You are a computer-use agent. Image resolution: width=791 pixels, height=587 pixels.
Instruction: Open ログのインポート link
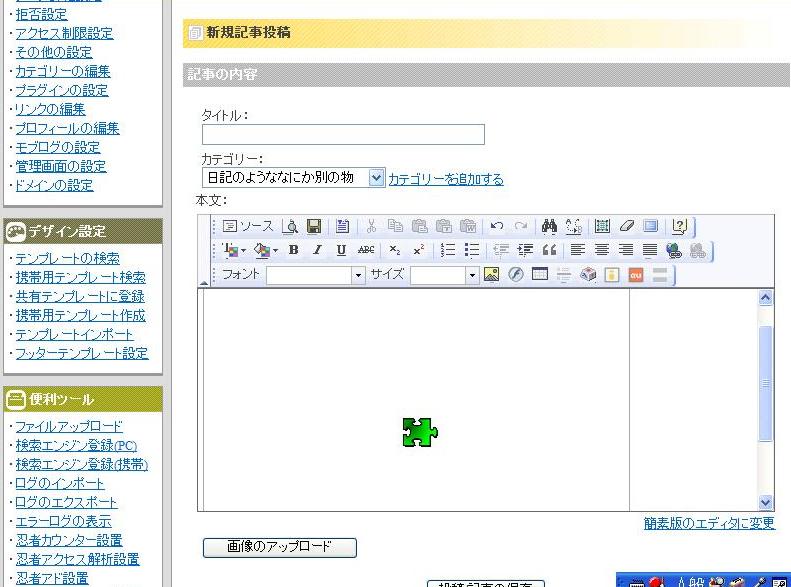(60, 483)
